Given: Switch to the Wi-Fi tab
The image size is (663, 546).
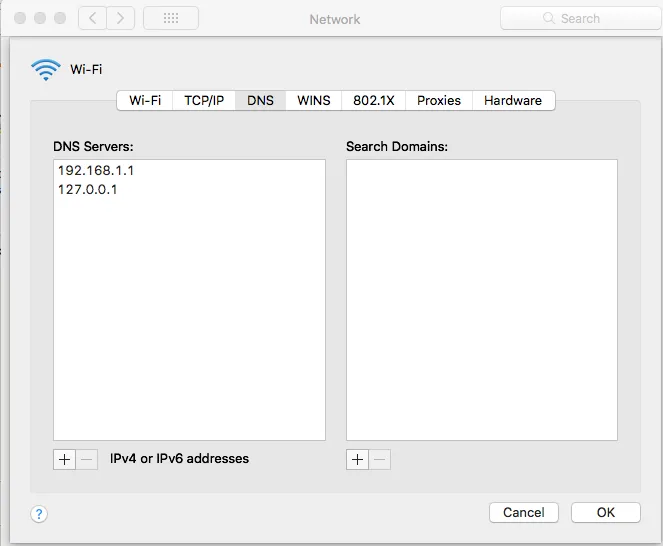Looking at the screenshot, I should (145, 100).
